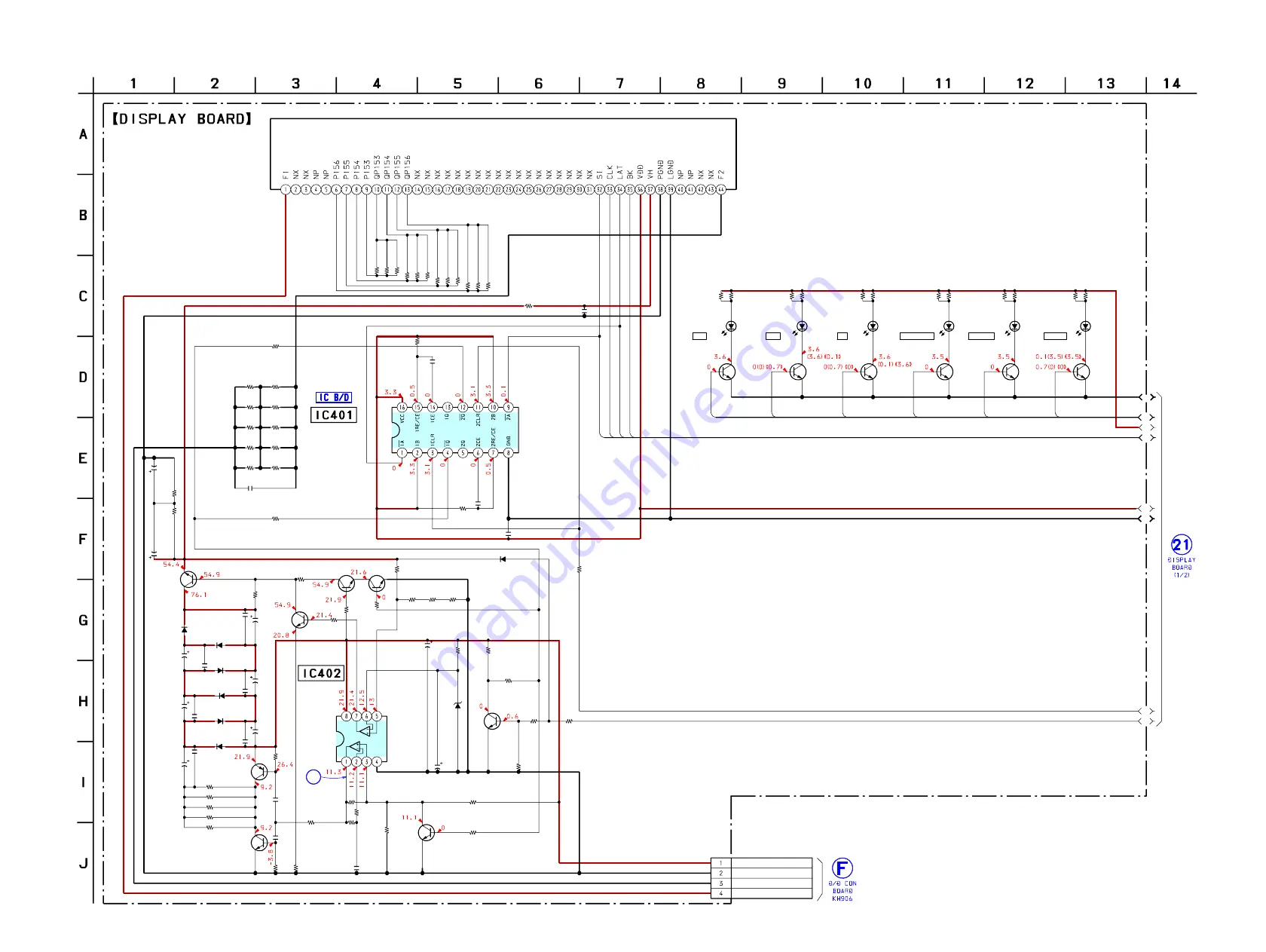This screenshot has width=1266, height=952.
Task: Click connector pin 6 labeled P156
Action: [336, 189]
